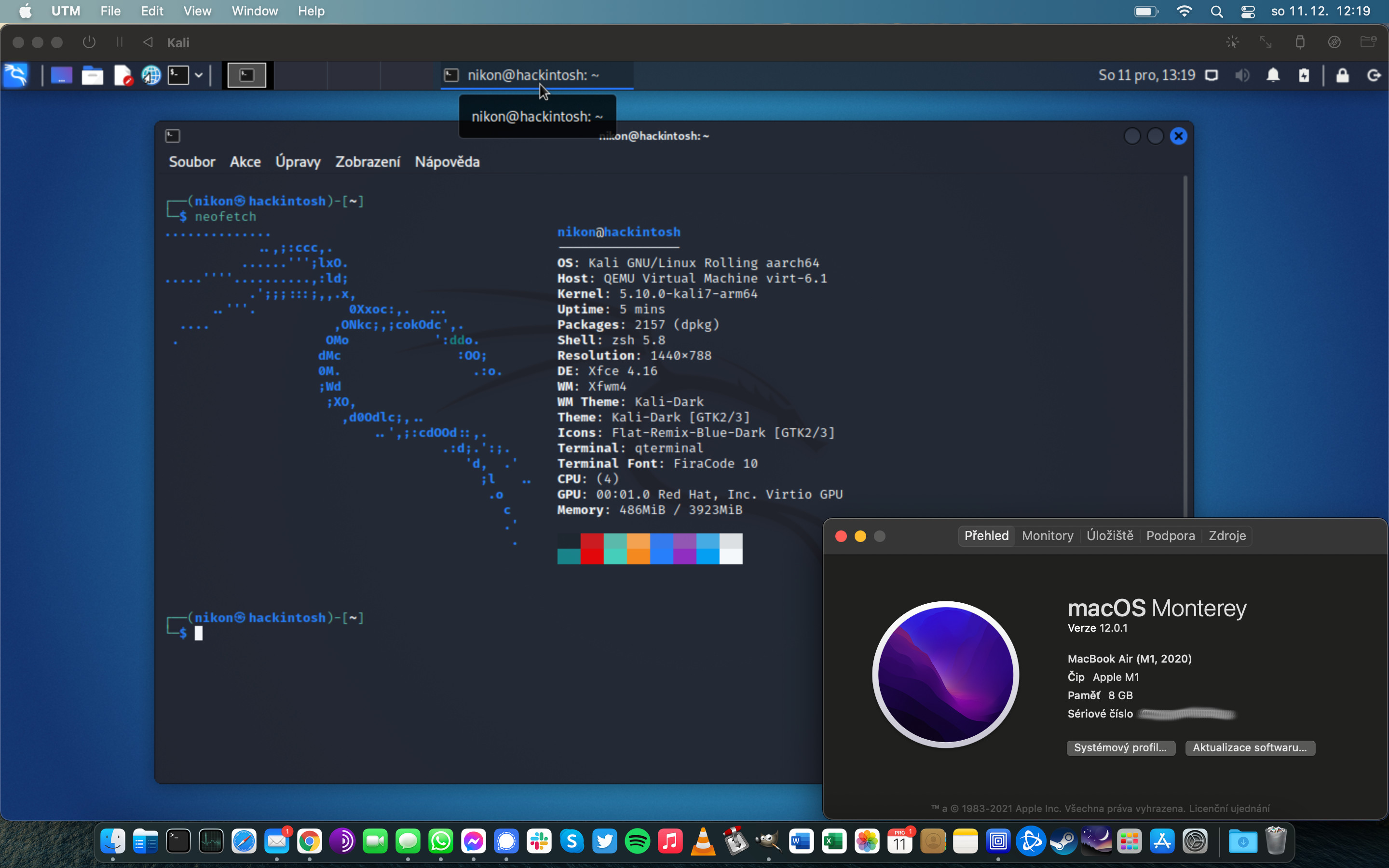The image size is (1389, 868).
Task: Open the disk drive image icon in UTM toolbar
Action: [1335, 42]
